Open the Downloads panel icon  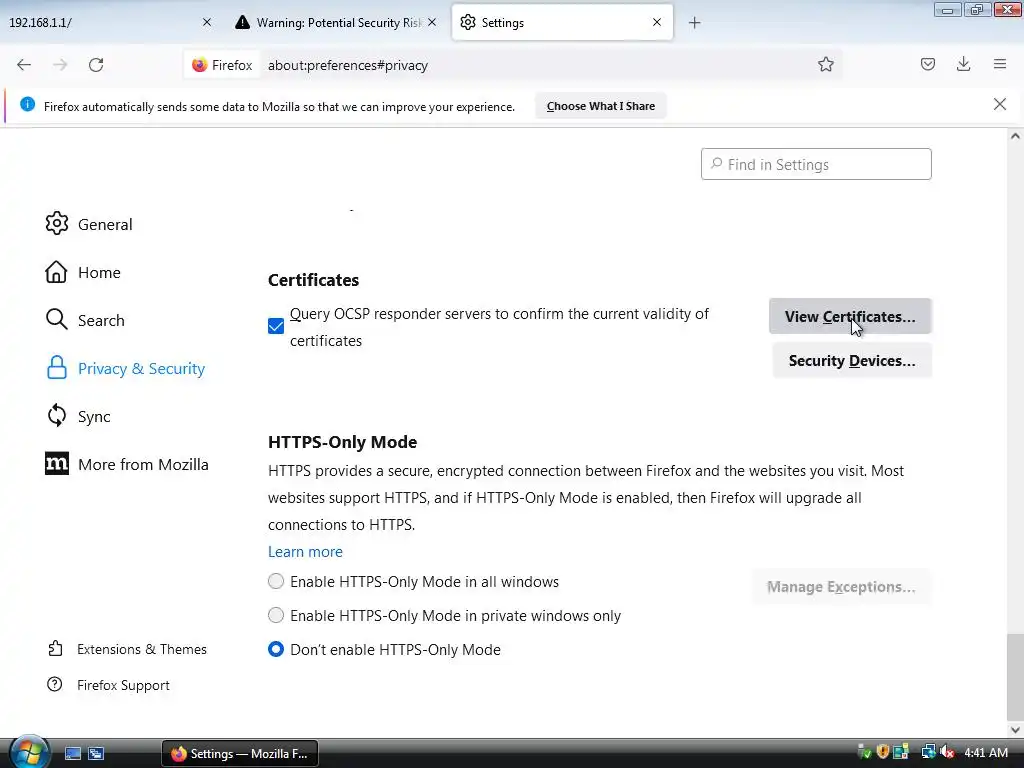coord(963,64)
